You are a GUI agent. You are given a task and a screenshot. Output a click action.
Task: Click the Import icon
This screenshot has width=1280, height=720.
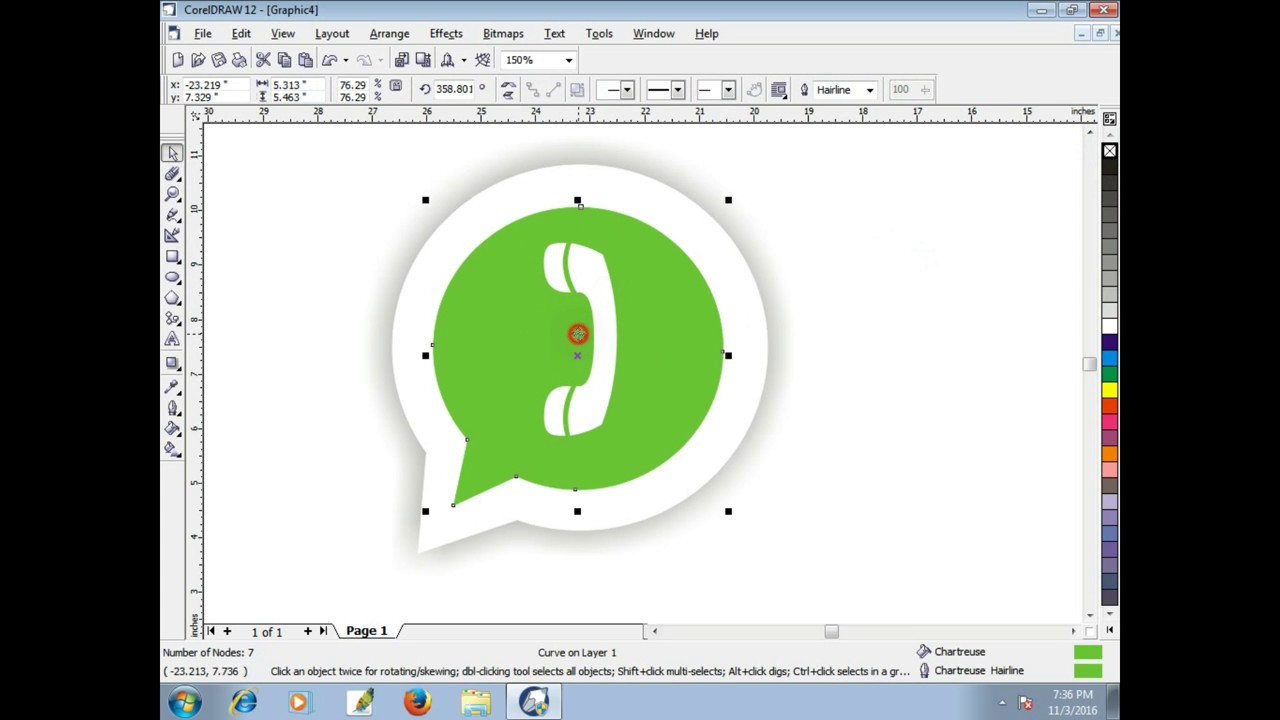click(x=402, y=60)
